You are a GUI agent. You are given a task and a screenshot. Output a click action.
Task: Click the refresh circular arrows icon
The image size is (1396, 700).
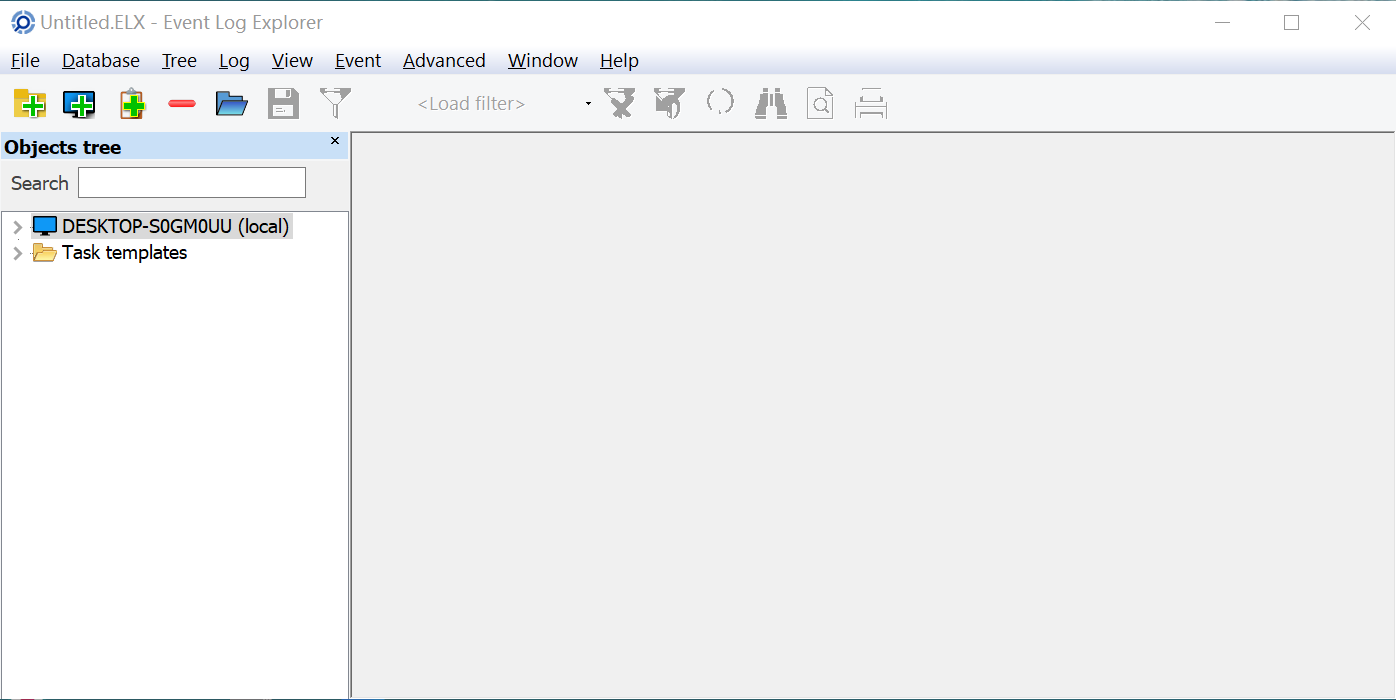(x=720, y=103)
